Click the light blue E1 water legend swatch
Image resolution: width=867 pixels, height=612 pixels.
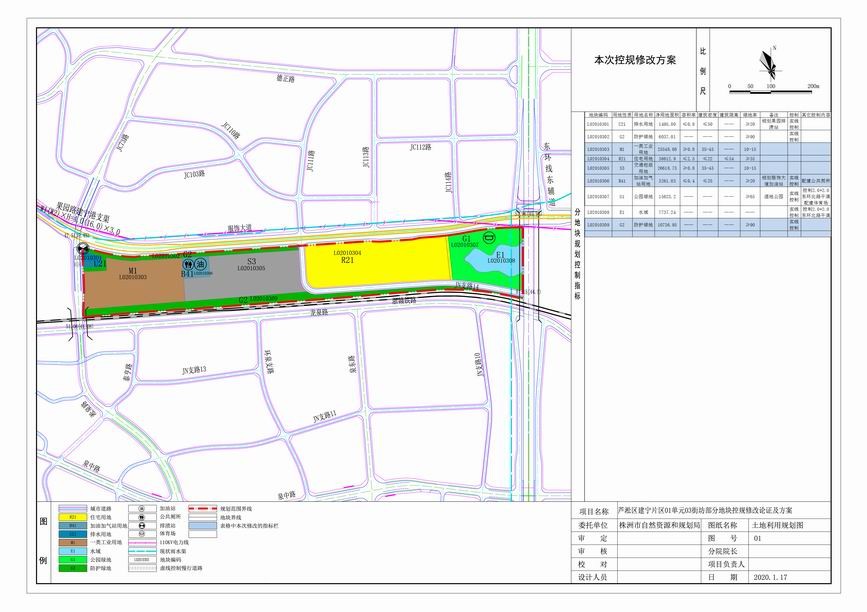pos(74,552)
